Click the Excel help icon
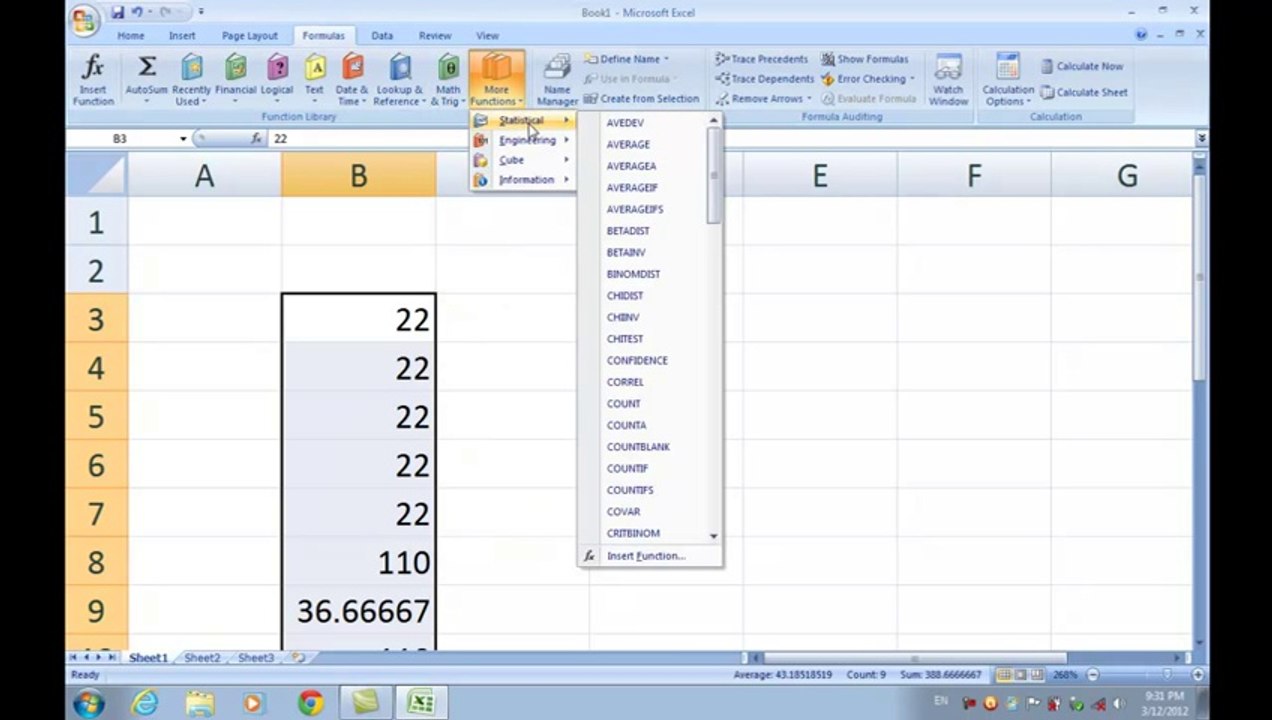 tap(1142, 34)
